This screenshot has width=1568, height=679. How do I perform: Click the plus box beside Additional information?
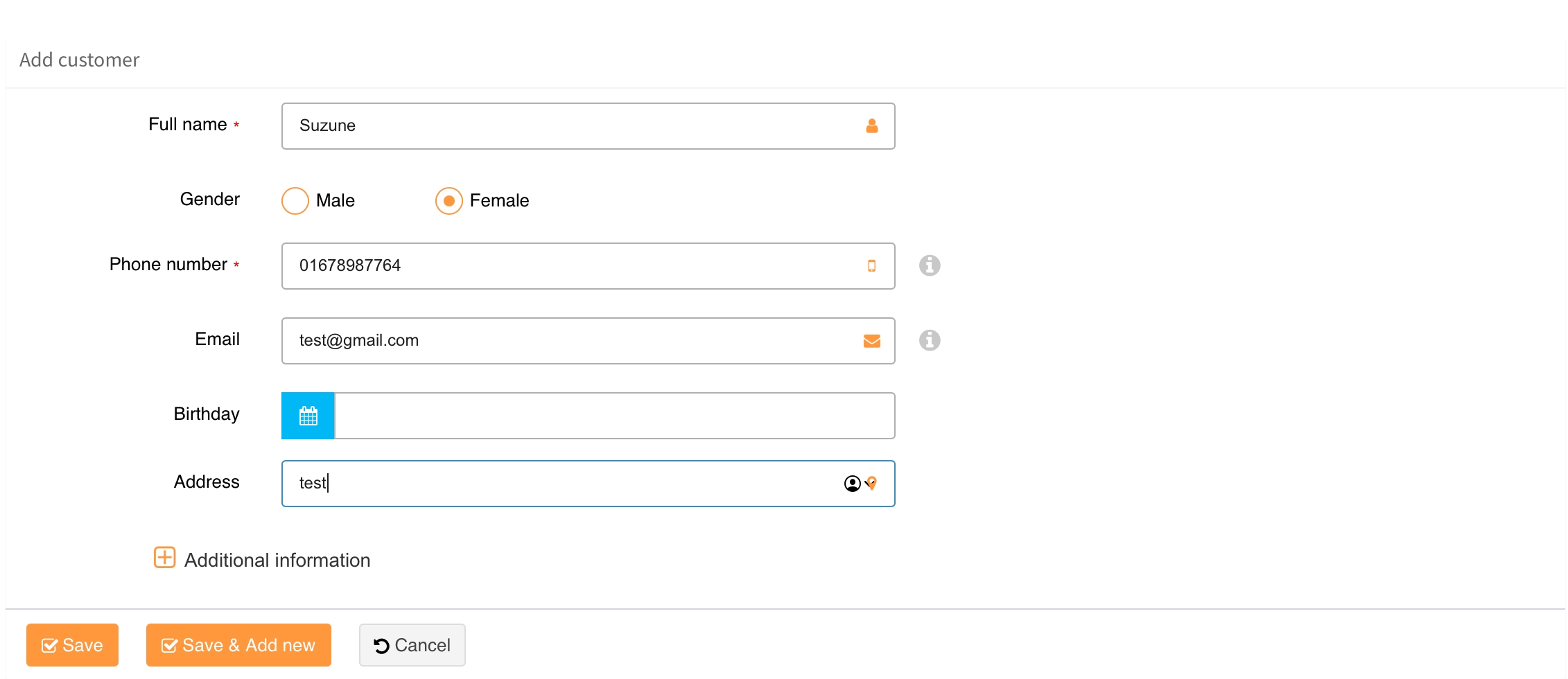tap(164, 558)
